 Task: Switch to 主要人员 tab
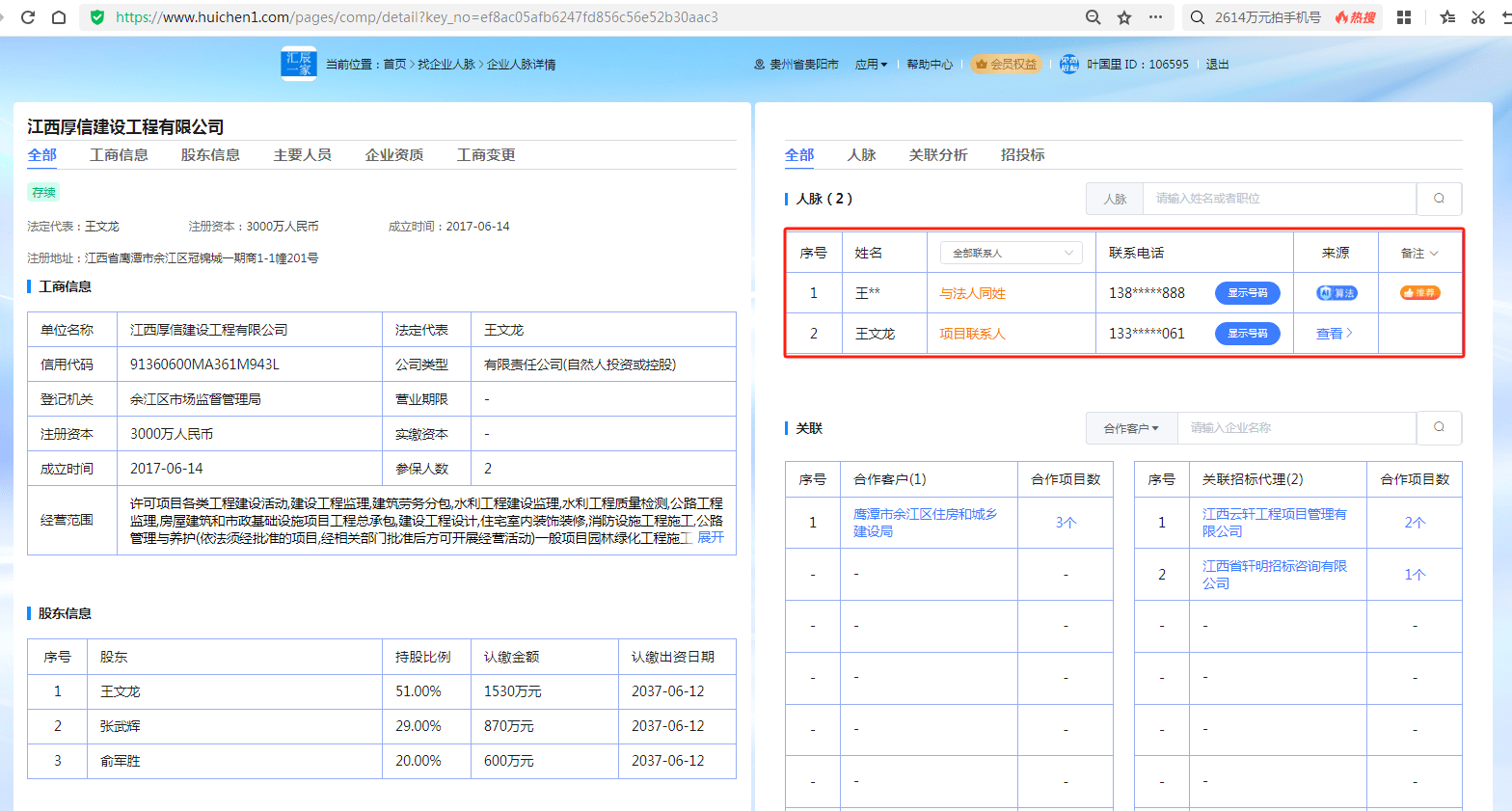(x=302, y=155)
